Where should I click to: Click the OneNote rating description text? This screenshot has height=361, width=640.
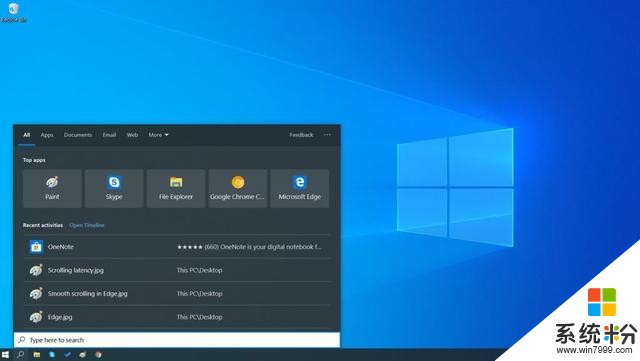click(249, 247)
